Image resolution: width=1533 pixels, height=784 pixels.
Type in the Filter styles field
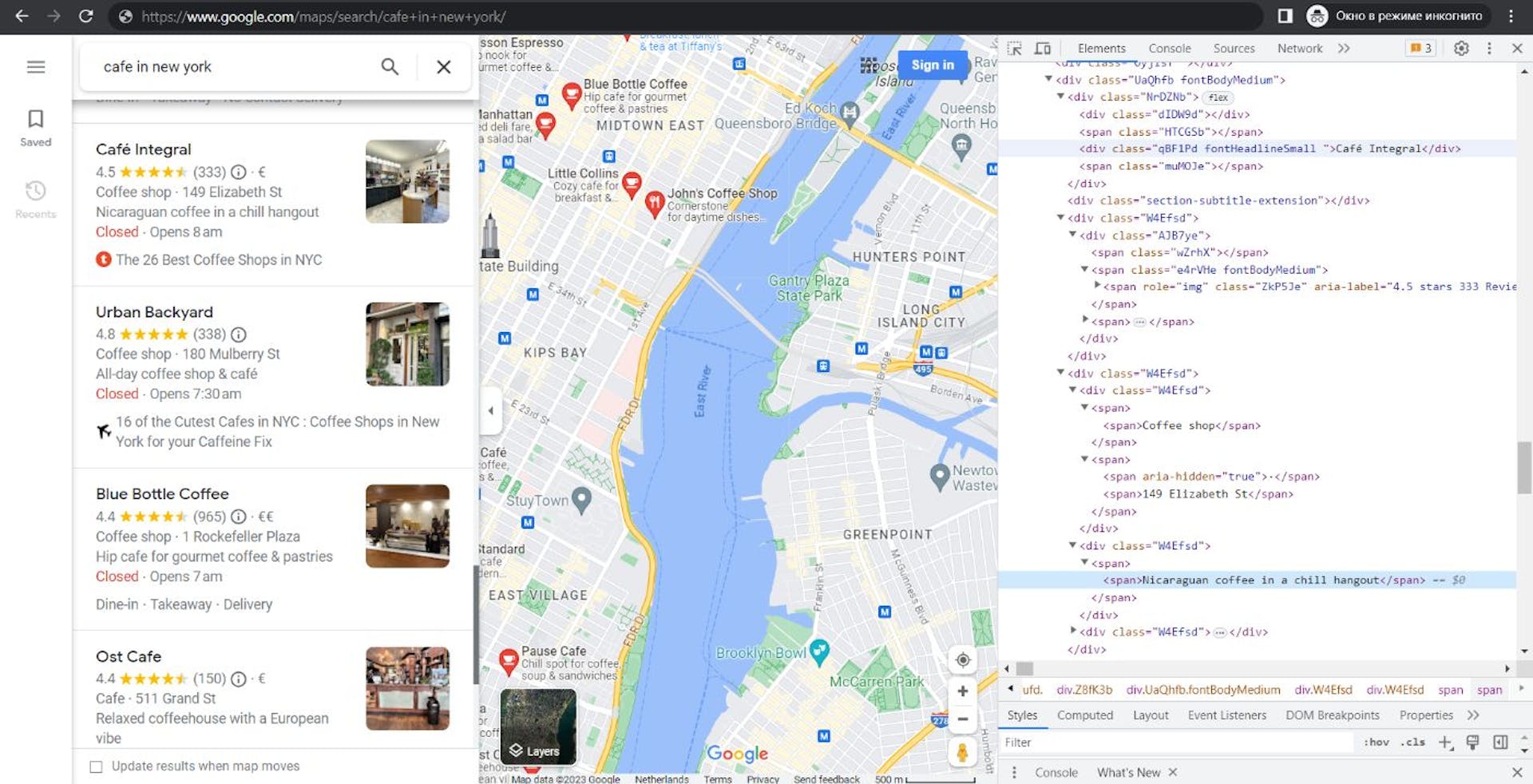[1118, 742]
